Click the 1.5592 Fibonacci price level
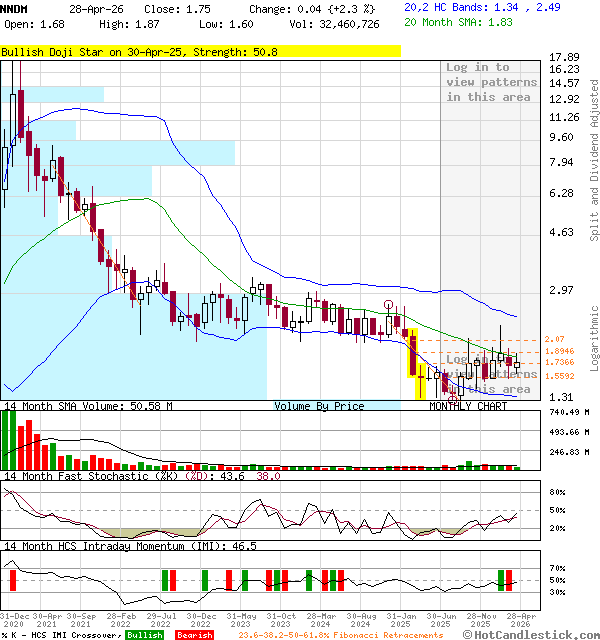This screenshot has height=640, width=600. (x=559, y=376)
